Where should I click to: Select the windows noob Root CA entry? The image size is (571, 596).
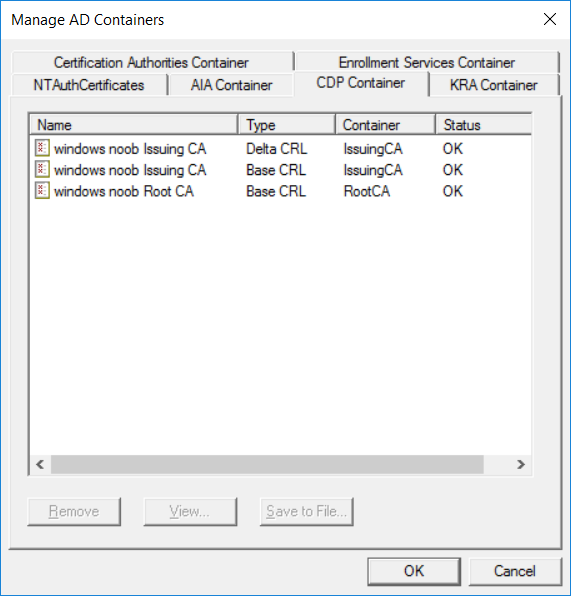(124, 191)
